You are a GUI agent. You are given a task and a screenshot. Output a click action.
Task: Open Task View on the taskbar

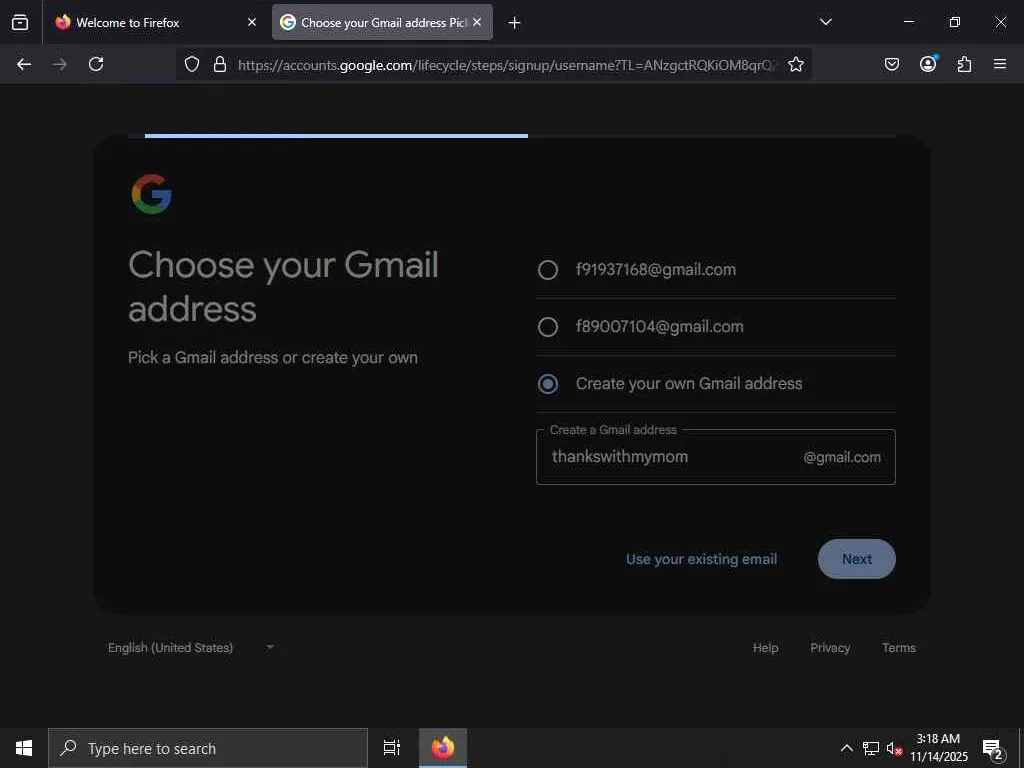[392, 748]
